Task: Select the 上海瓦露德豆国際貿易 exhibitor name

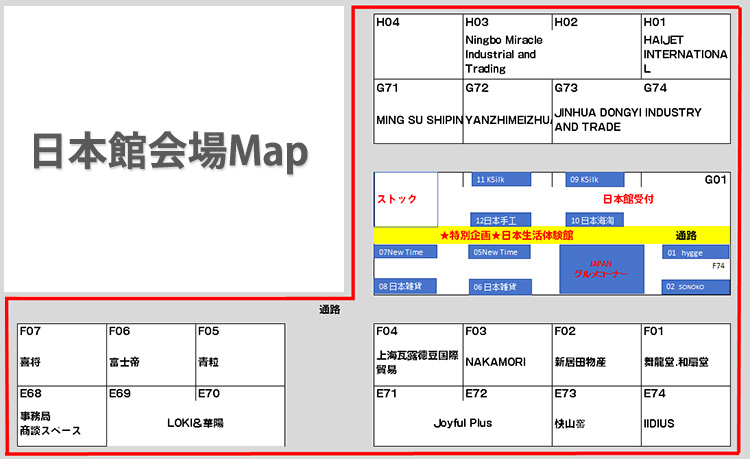Action: coord(418,362)
